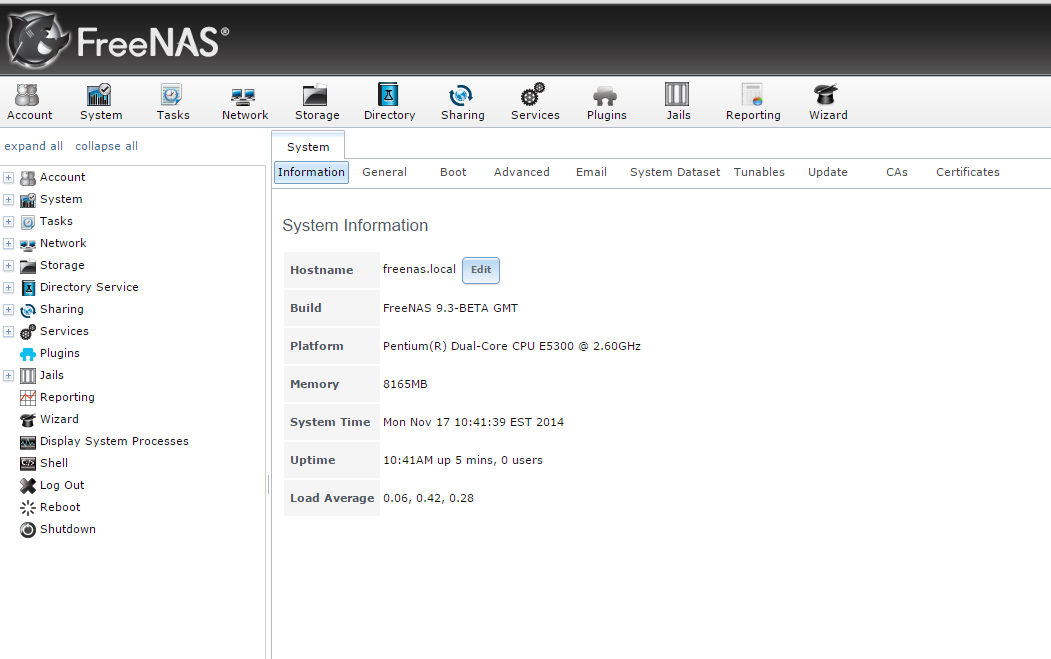Select the top System panel tab
This screenshot has height=659, width=1051.
[308, 146]
